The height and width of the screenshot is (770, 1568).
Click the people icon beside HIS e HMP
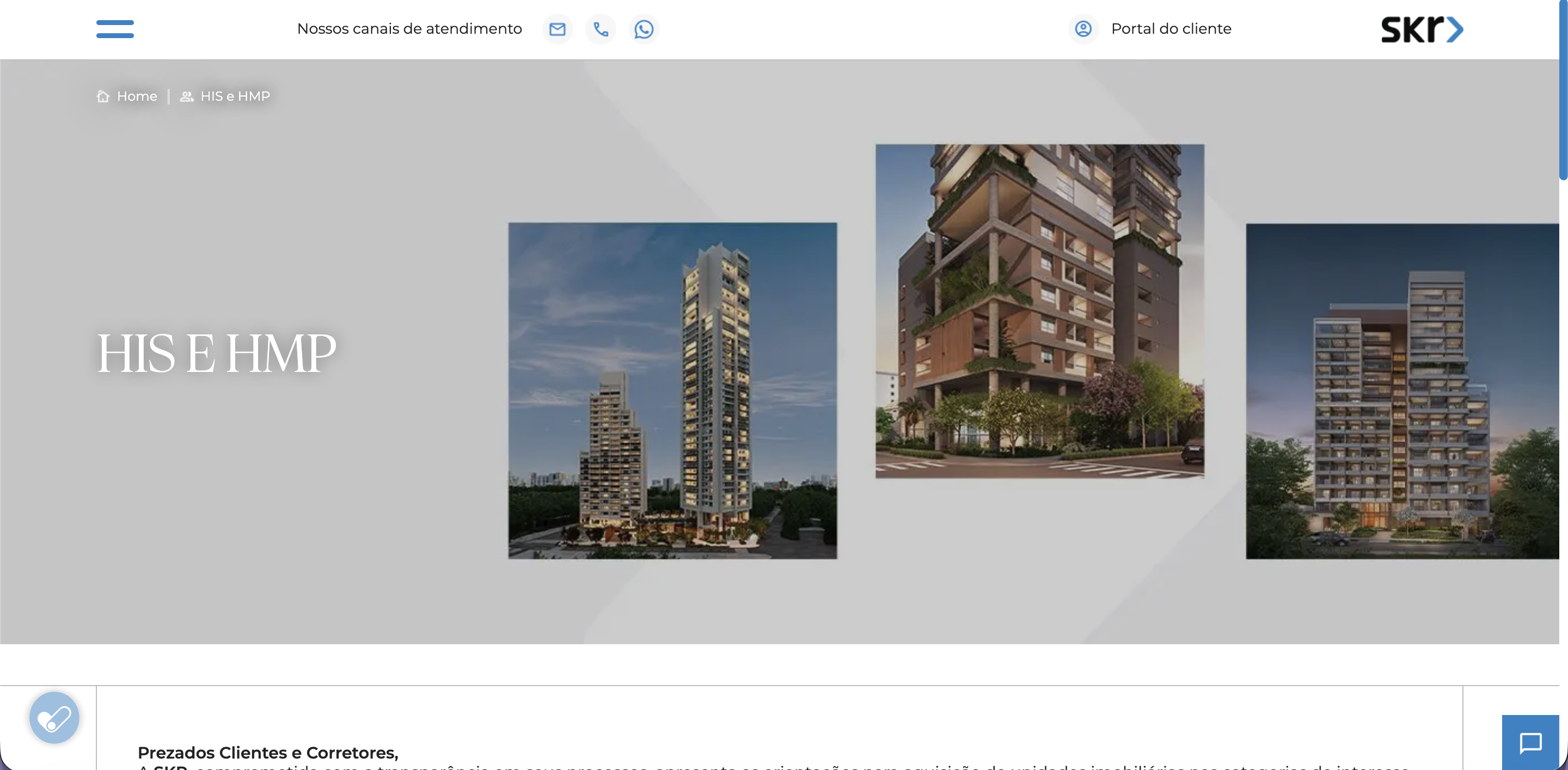tap(186, 96)
